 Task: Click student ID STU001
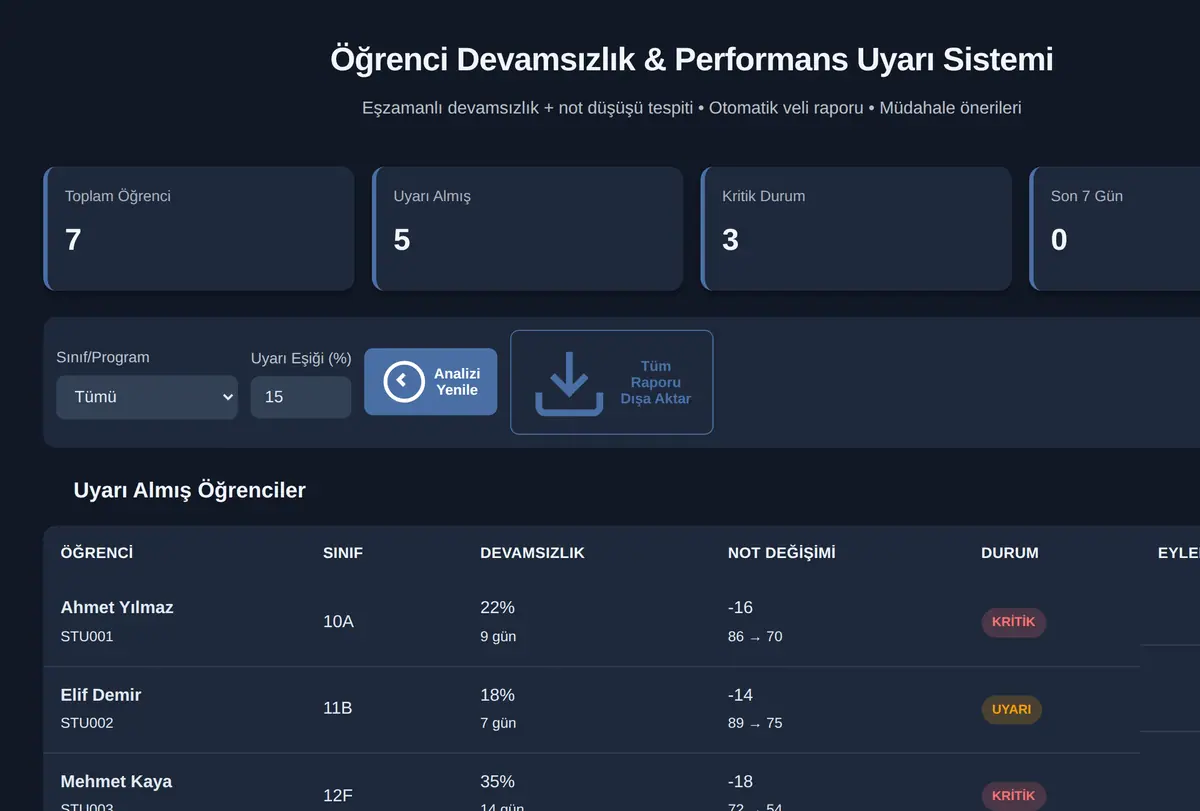coord(87,636)
